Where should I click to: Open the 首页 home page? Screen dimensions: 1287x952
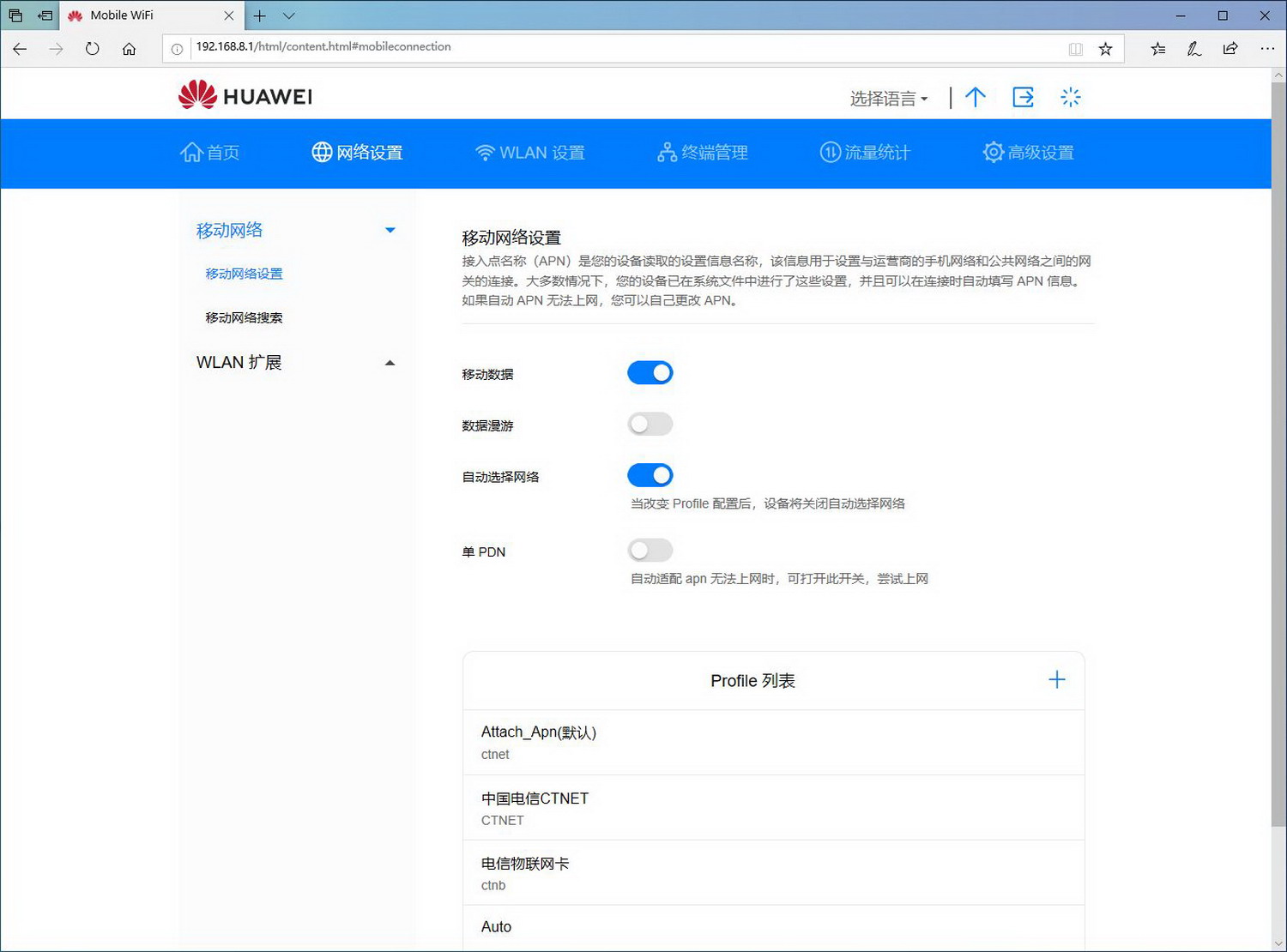tap(210, 153)
